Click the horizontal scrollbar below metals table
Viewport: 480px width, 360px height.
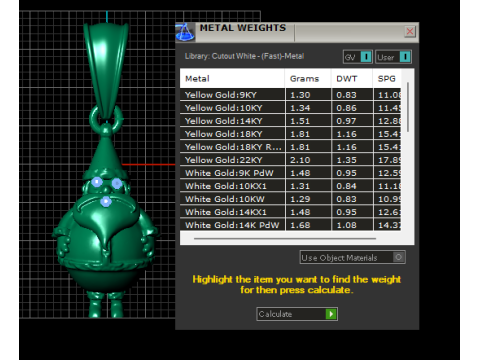pos(285,239)
